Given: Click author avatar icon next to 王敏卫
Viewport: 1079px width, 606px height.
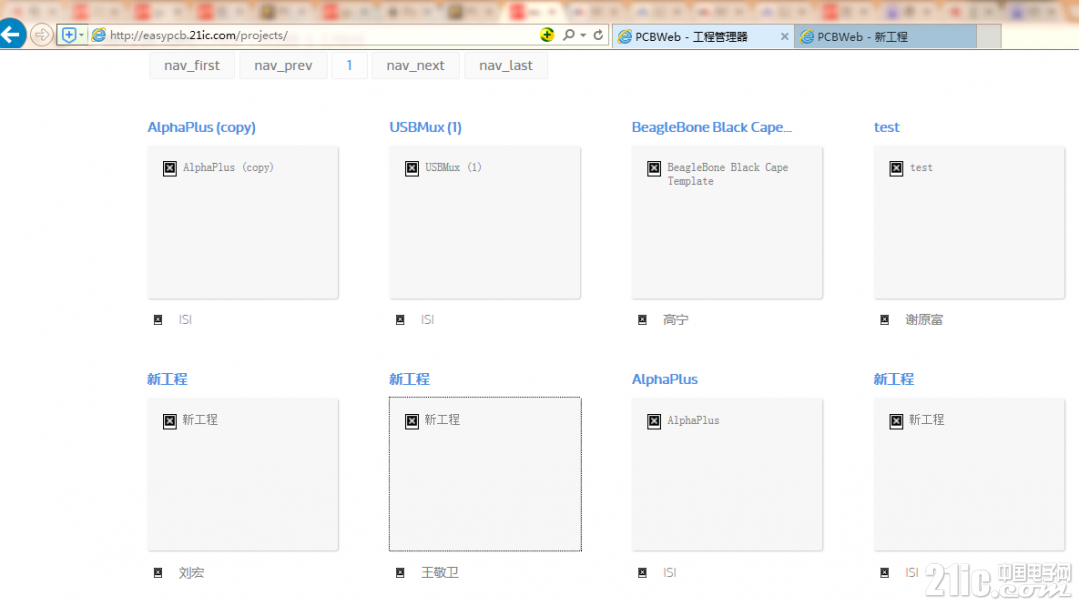Looking at the screenshot, I should (400, 573).
